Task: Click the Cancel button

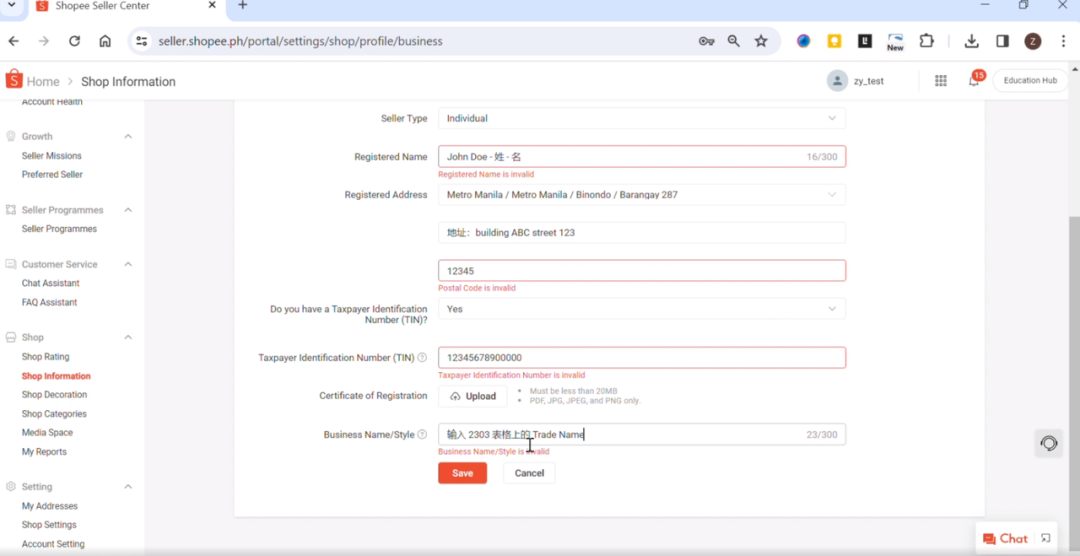Action: pyautogui.click(x=529, y=473)
